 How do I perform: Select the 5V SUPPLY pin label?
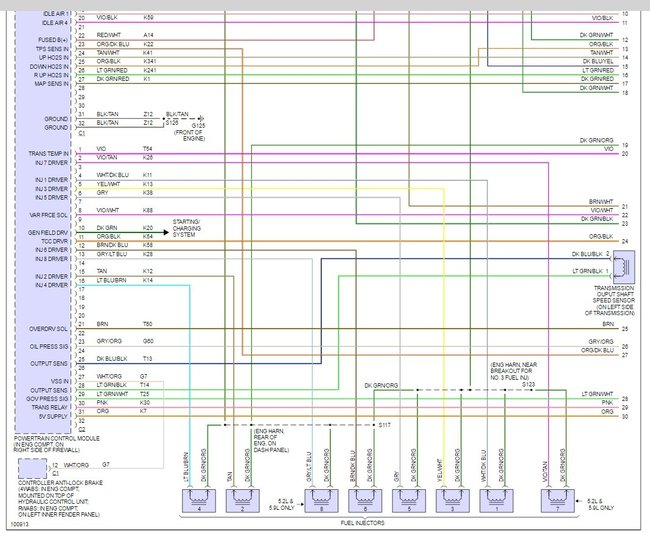[53, 417]
